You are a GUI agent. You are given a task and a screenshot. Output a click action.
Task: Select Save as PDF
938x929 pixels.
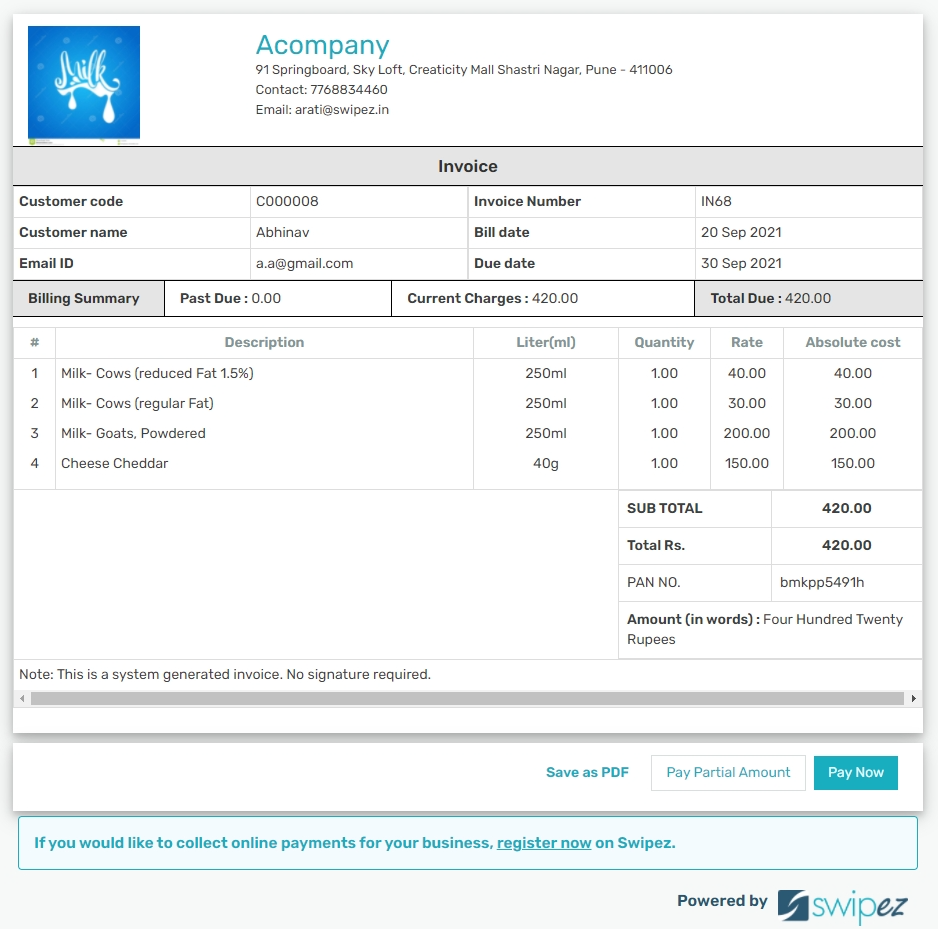587,772
